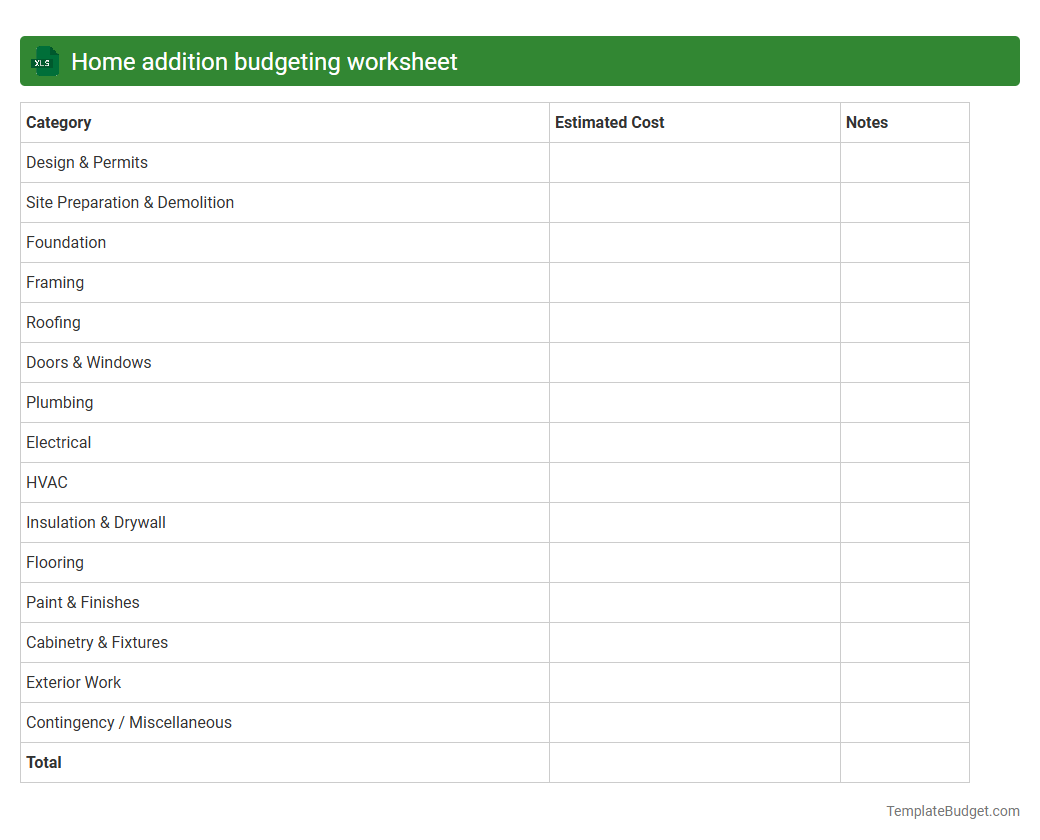The width and height of the screenshot is (1040, 840).
Task: Select the Flooring row label
Action: pos(54,562)
